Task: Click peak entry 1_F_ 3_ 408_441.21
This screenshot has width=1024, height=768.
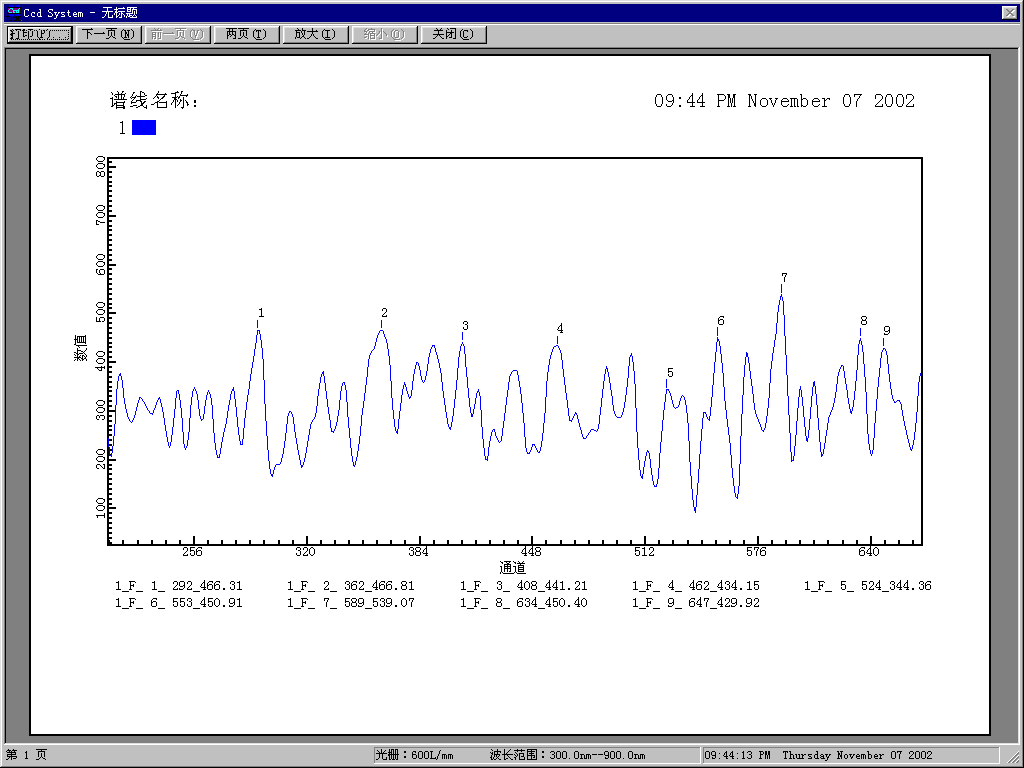Action: (x=524, y=586)
